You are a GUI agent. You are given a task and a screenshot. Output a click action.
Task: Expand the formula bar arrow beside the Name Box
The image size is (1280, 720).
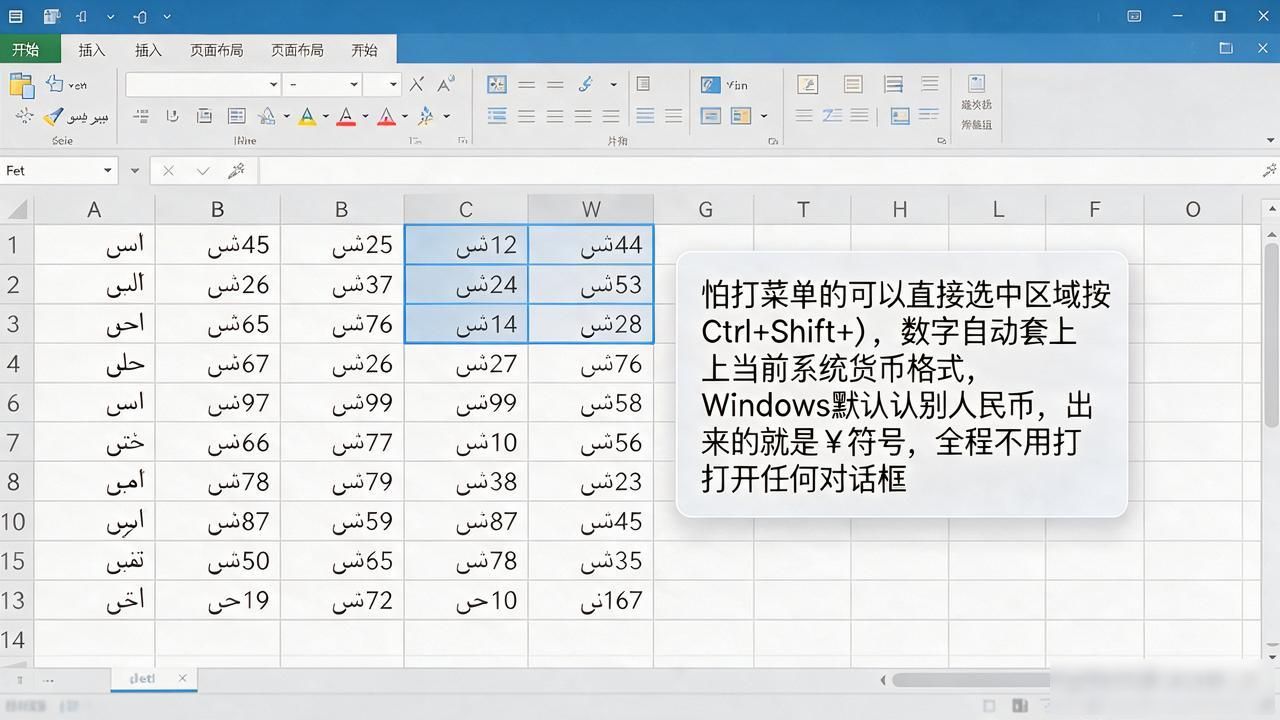(135, 171)
